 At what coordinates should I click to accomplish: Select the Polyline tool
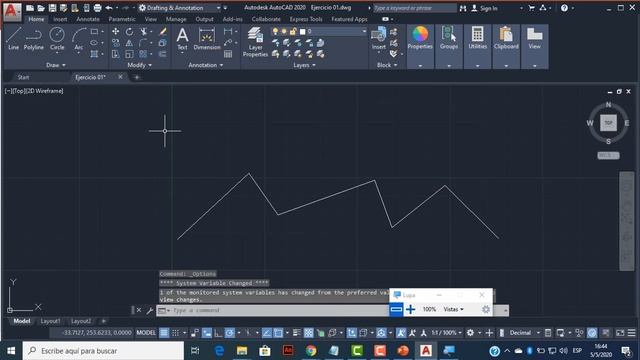point(33,39)
